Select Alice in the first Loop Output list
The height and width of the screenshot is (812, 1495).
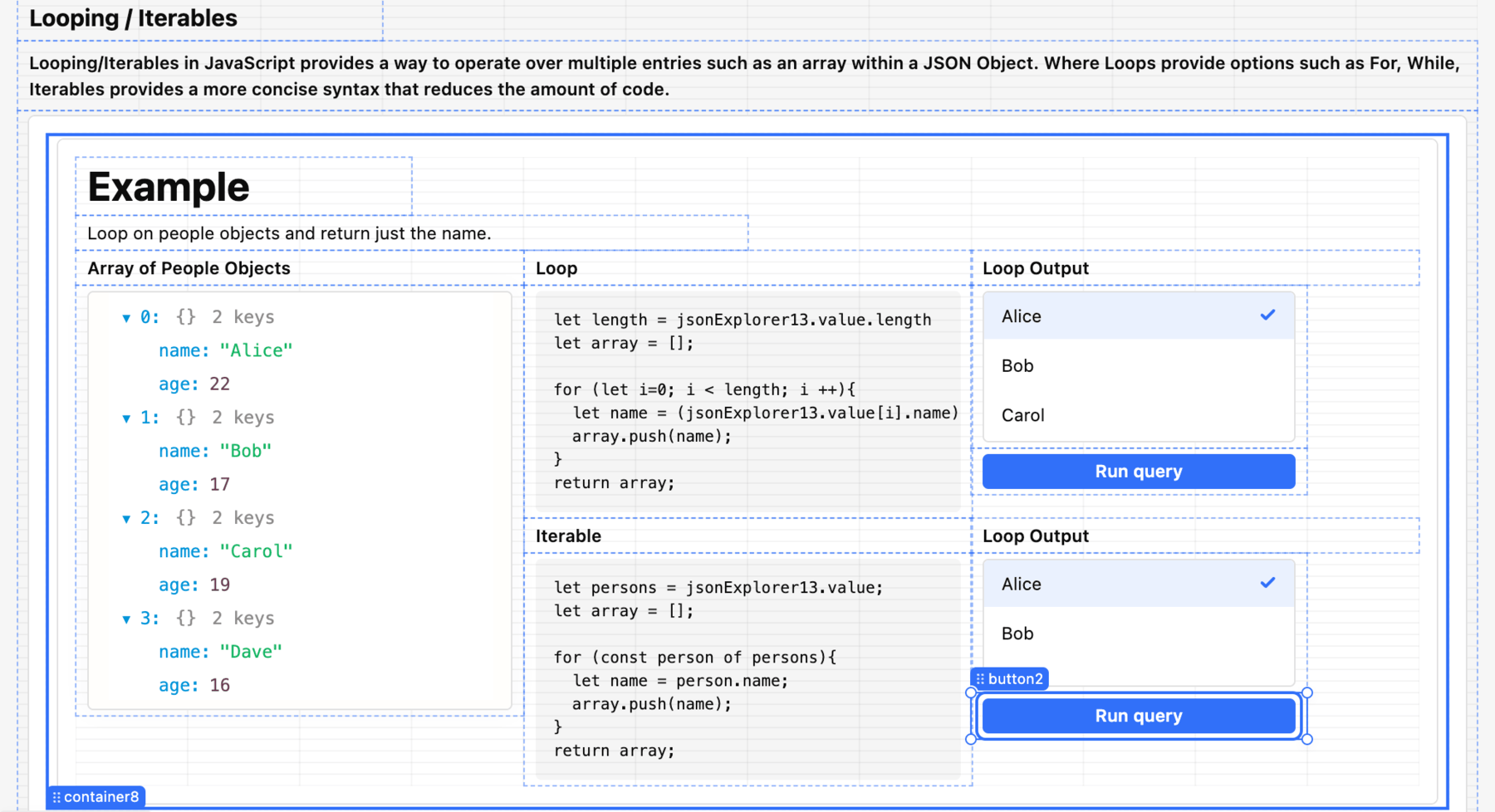point(1138,316)
